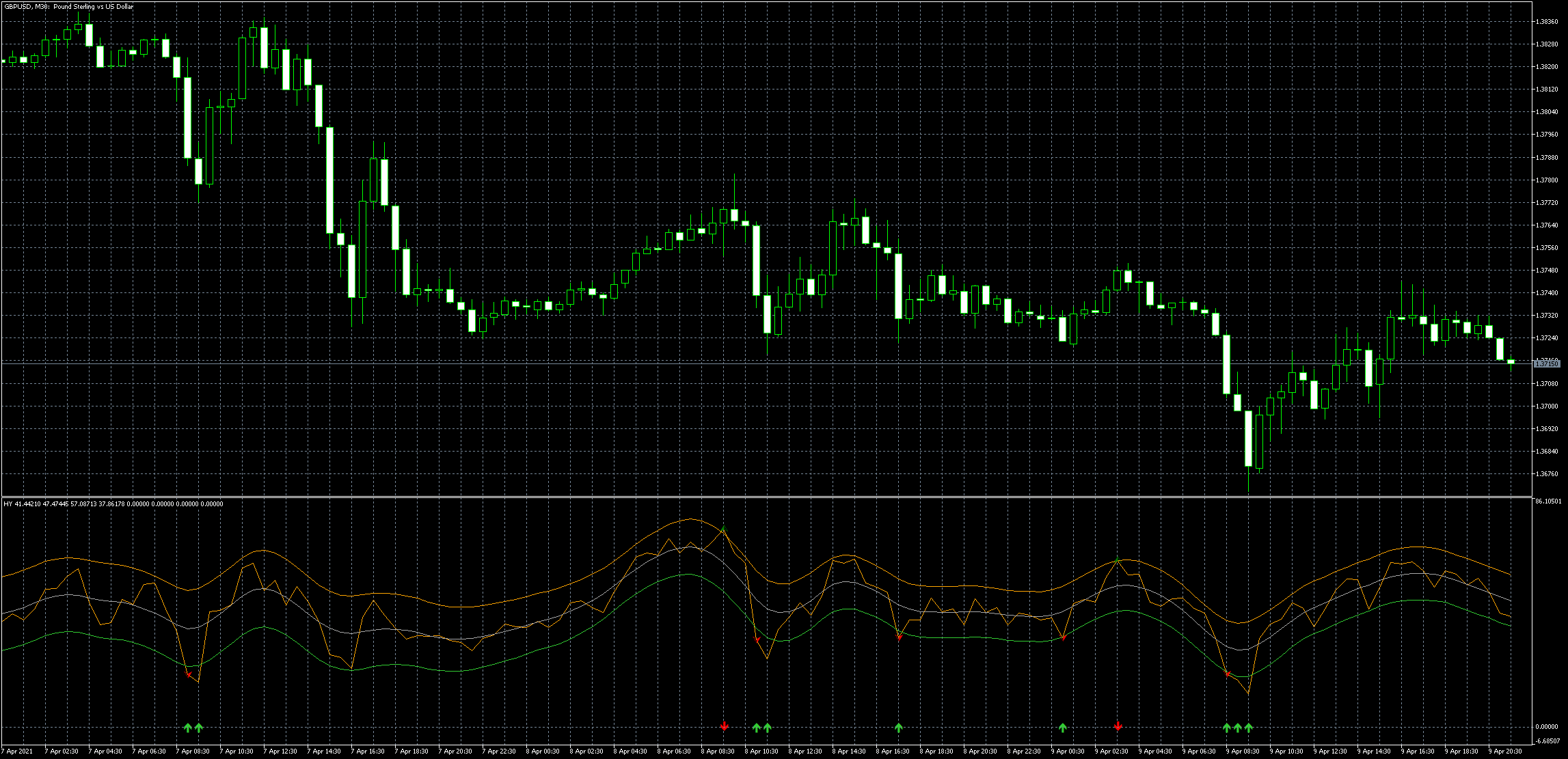
Task: Click the 7 Apr 12:30 time label
Action: (x=280, y=751)
